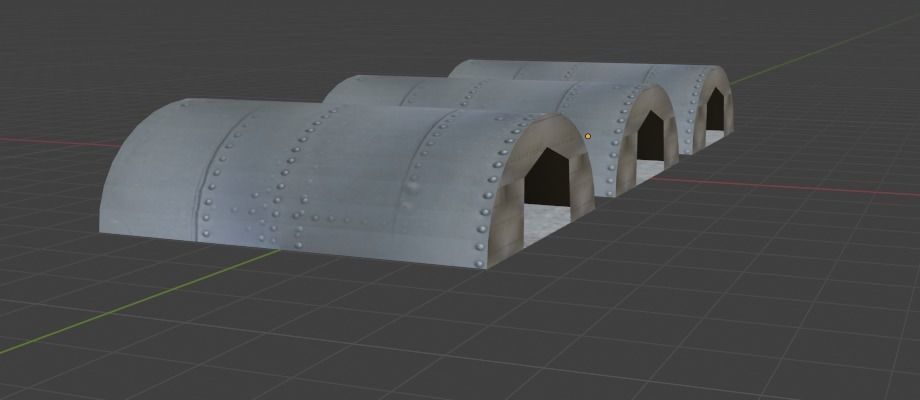Click the dark doorway of farthest hangar
Screen dimensions: 920x400
pos(715,110)
